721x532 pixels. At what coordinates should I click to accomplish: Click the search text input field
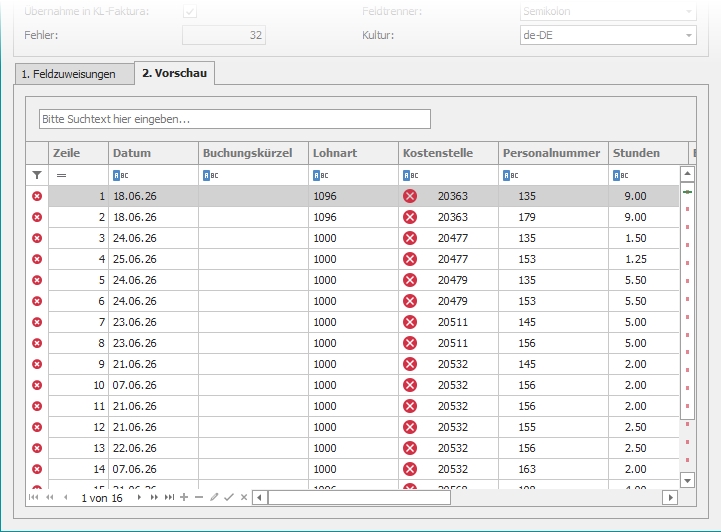coord(235,119)
